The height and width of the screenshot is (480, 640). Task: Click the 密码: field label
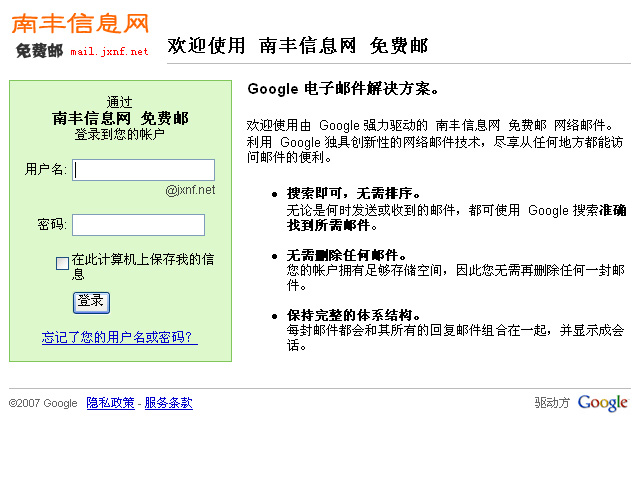click(x=52, y=224)
